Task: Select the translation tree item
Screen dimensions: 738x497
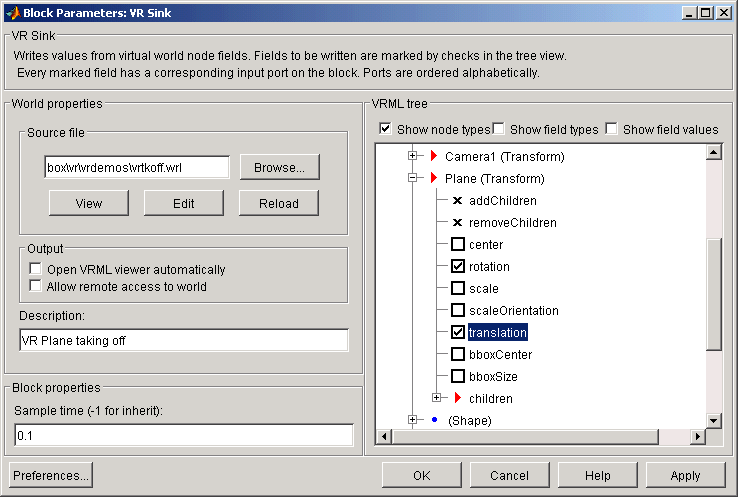Action: [x=497, y=332]
